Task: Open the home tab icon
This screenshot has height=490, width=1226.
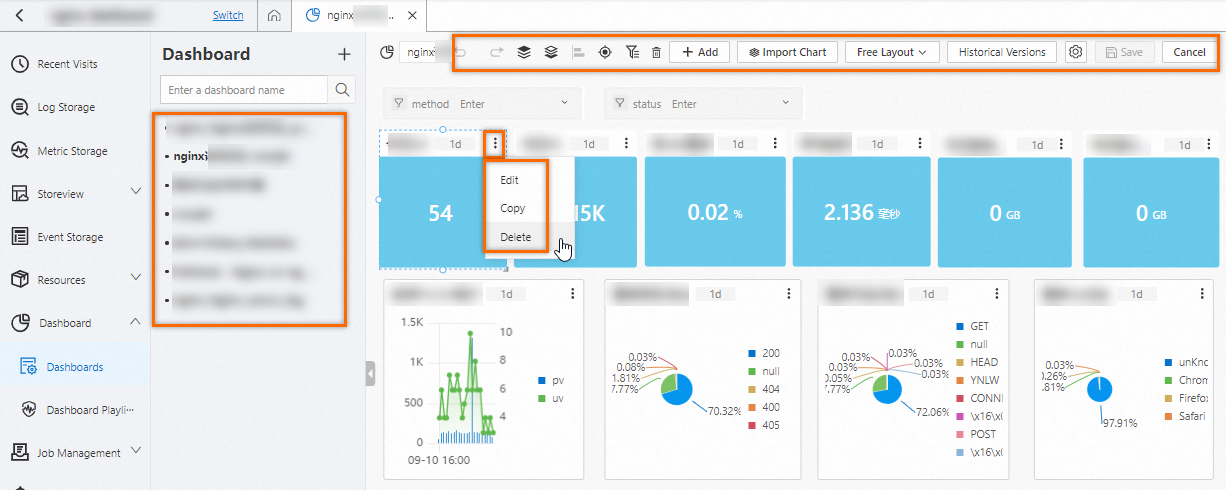Action: [x=275, y=15]
